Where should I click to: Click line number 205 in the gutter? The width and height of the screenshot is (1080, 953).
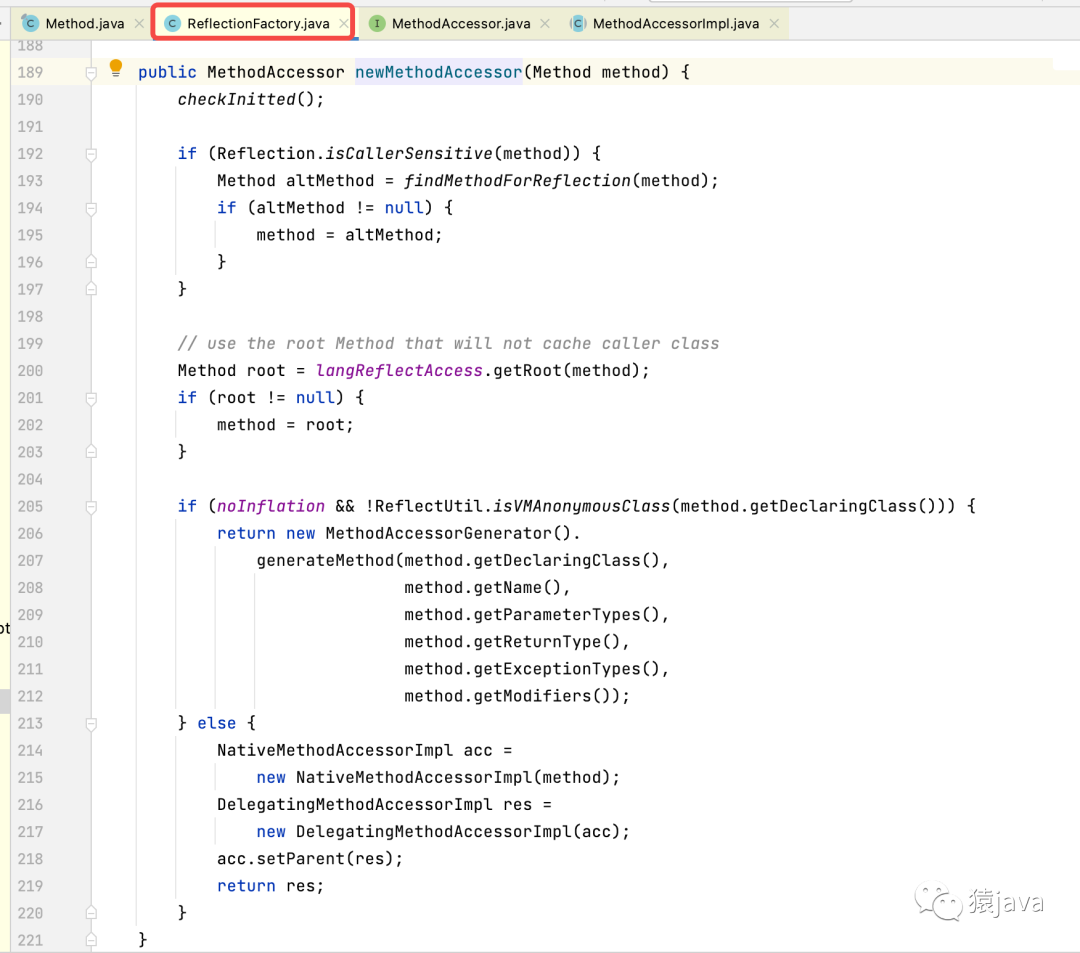pyautogui.click(x=30, y=506)
